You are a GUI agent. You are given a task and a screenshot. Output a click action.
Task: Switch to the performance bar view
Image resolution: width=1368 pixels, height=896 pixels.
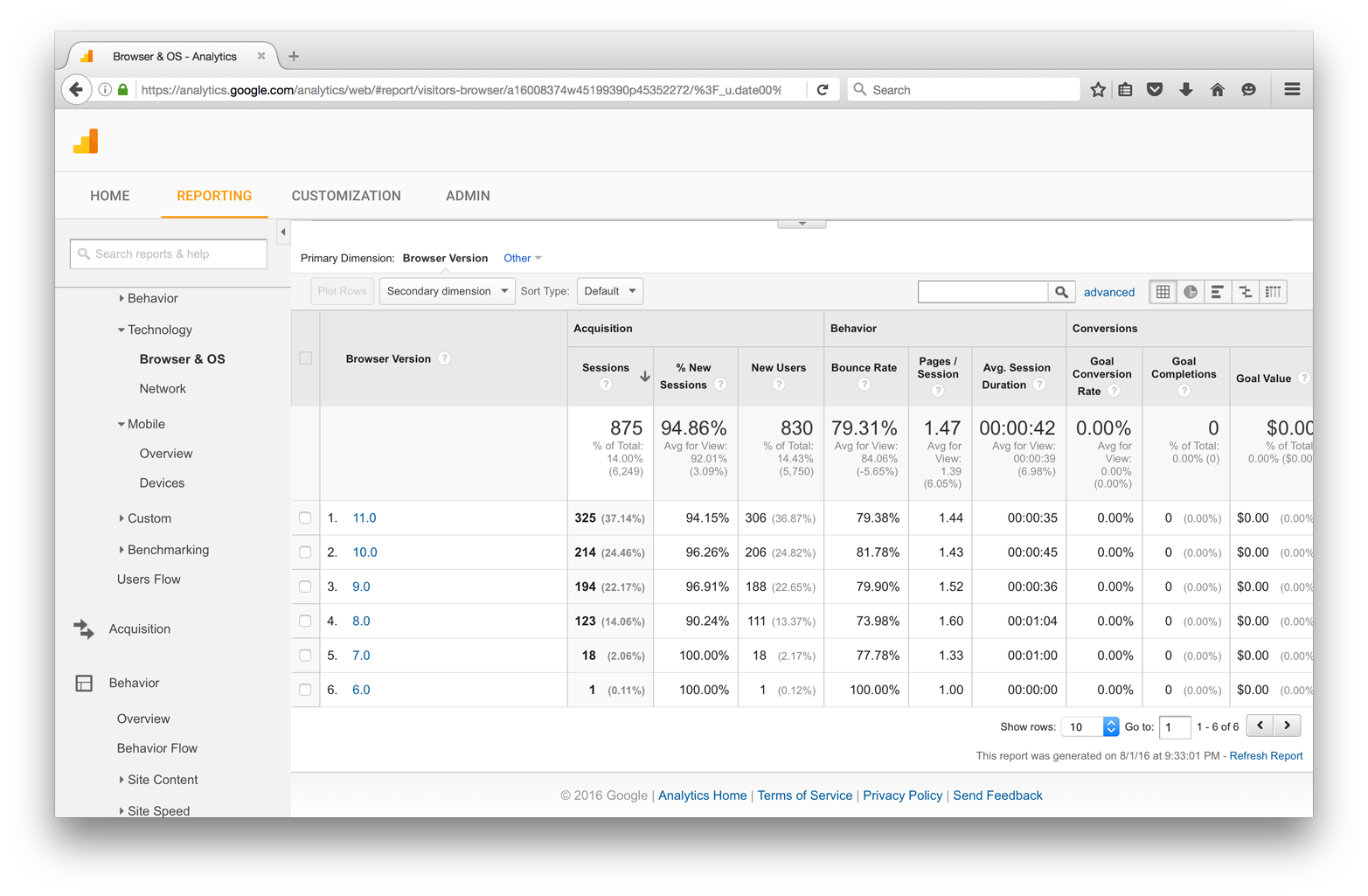1218,292
